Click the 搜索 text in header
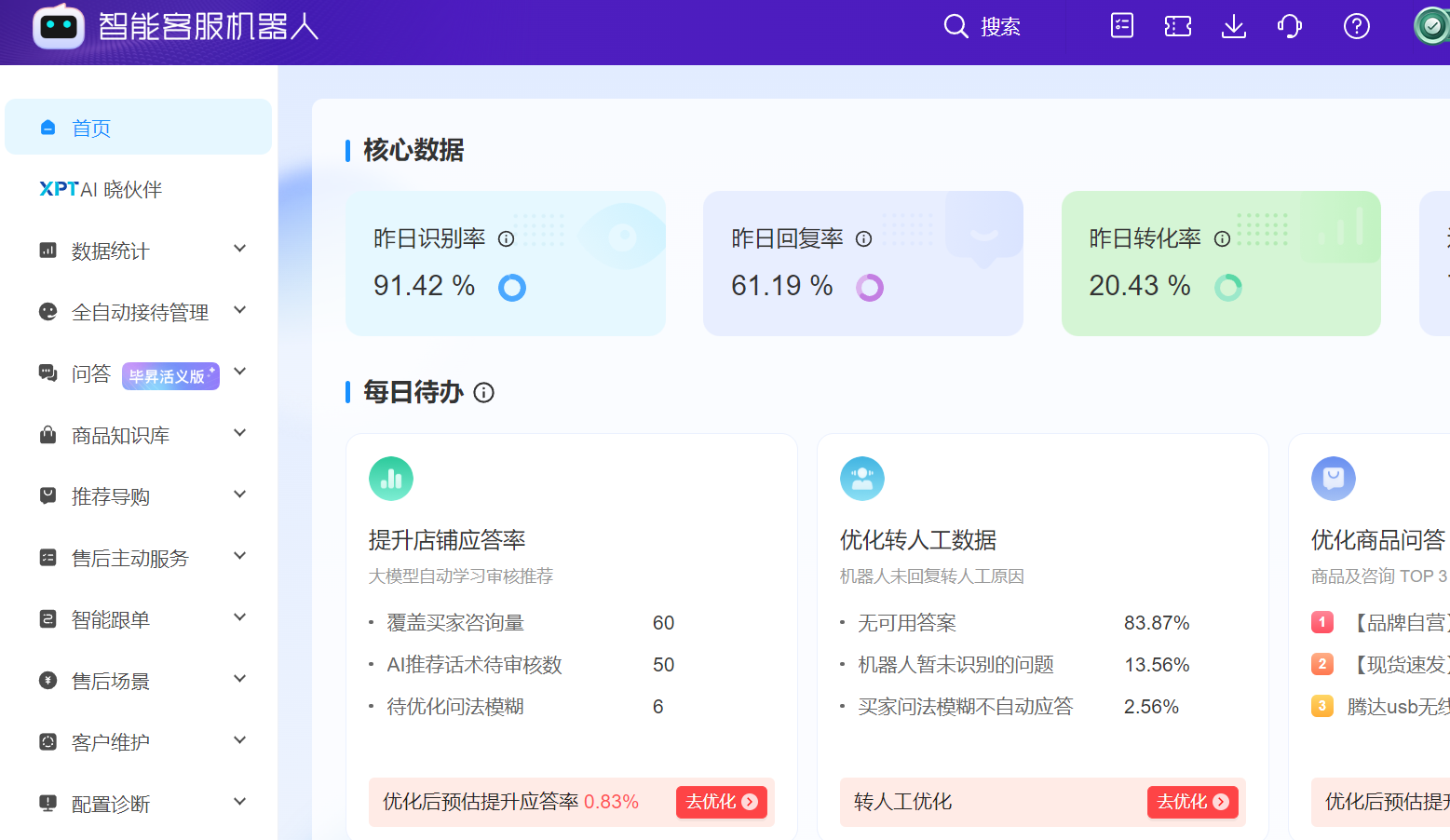The width and height of the screenshot is (1450, 840). (x=1000, y=27)
